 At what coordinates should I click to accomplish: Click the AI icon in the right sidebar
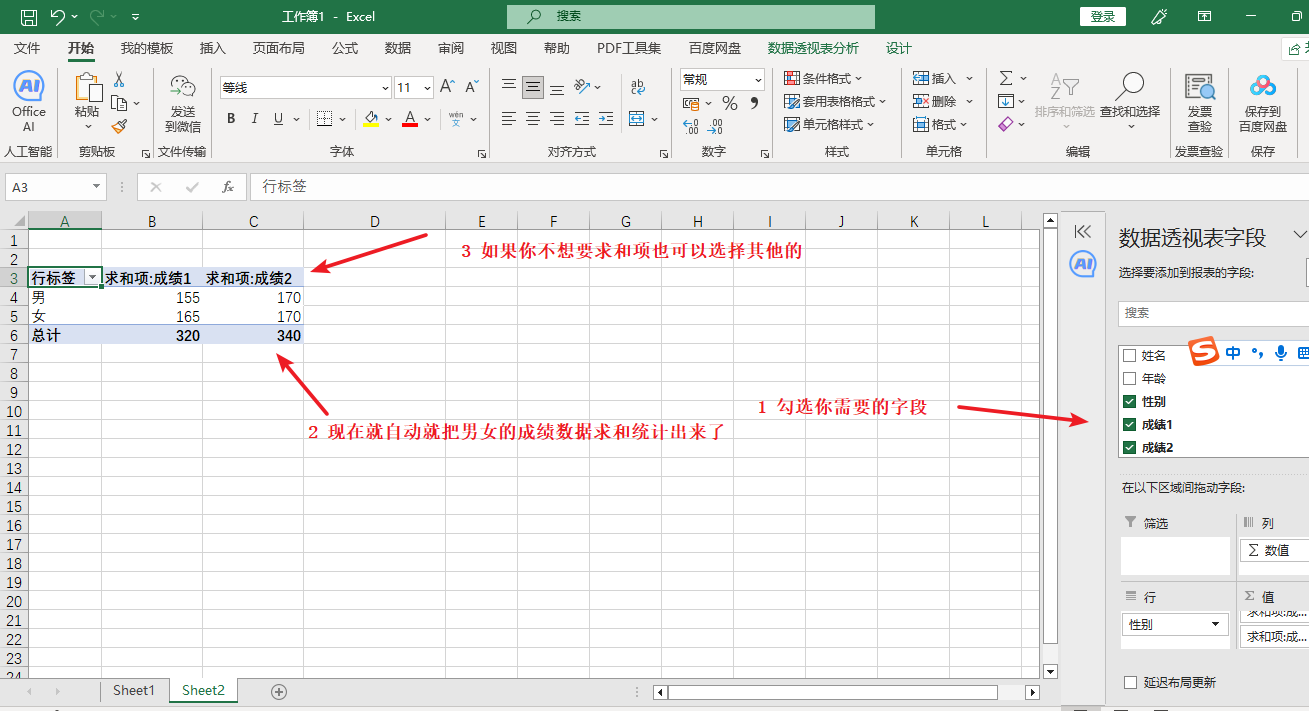click(x=1083, y=265)
